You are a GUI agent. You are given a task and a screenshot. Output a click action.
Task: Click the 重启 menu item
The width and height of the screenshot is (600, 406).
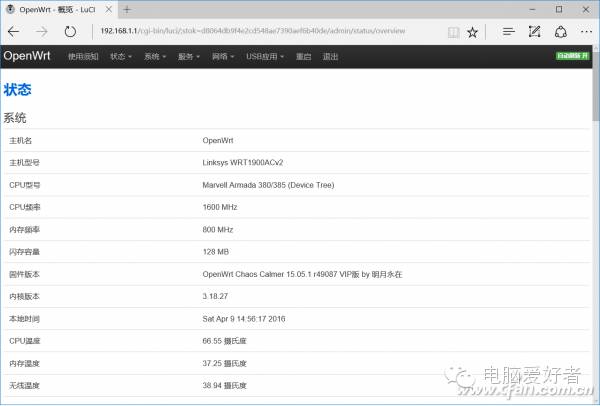[x=303, y=57]
